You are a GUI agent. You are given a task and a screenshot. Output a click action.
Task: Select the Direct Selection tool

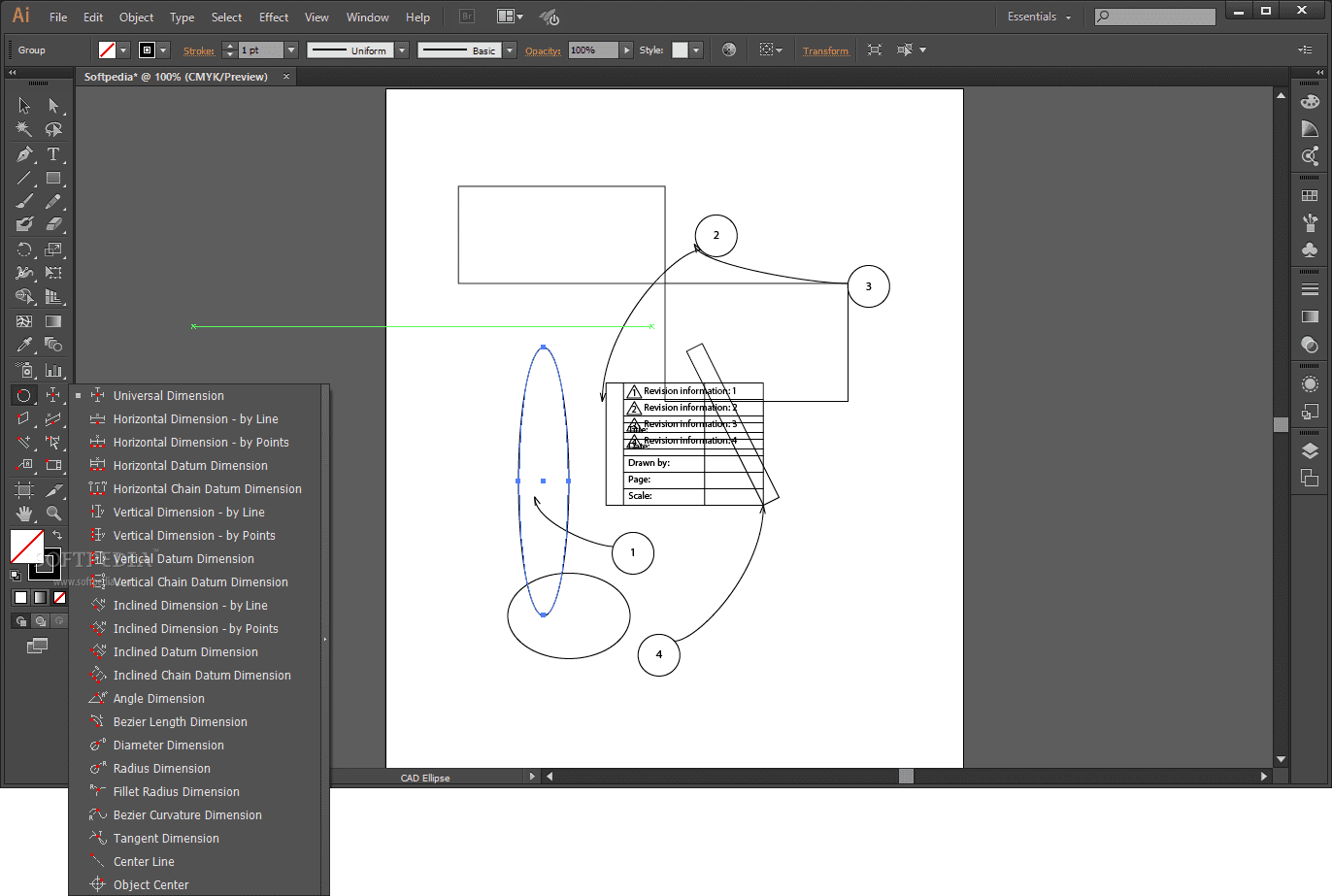pos(53,106)
